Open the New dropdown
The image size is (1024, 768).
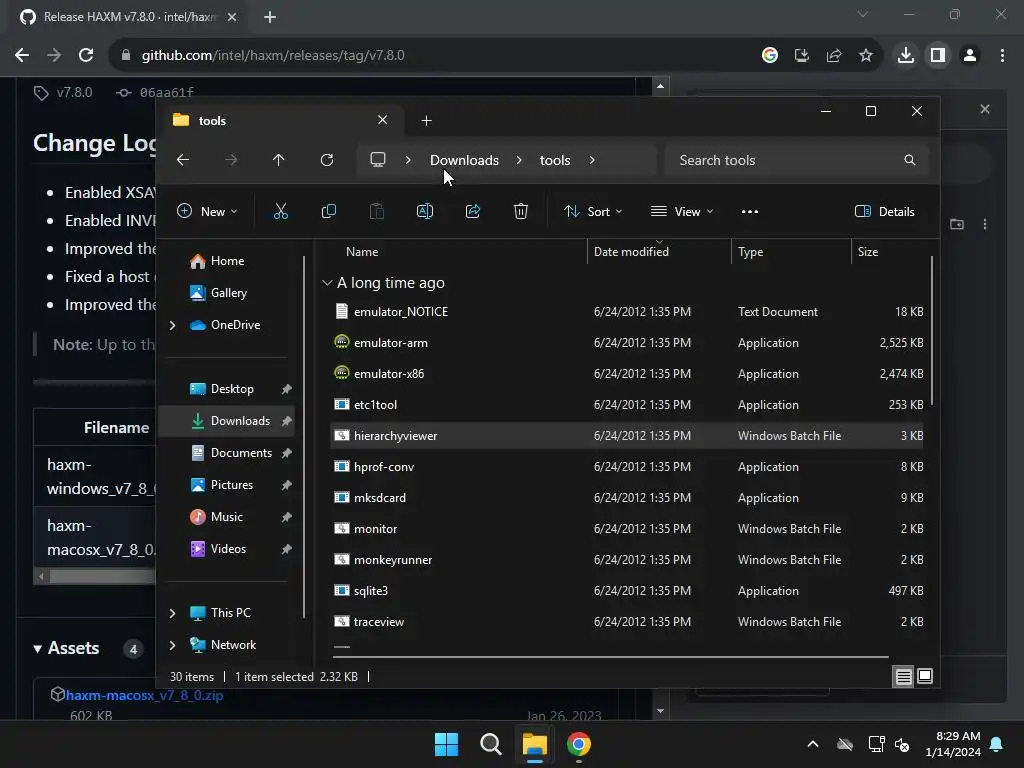tap(207, 212)
